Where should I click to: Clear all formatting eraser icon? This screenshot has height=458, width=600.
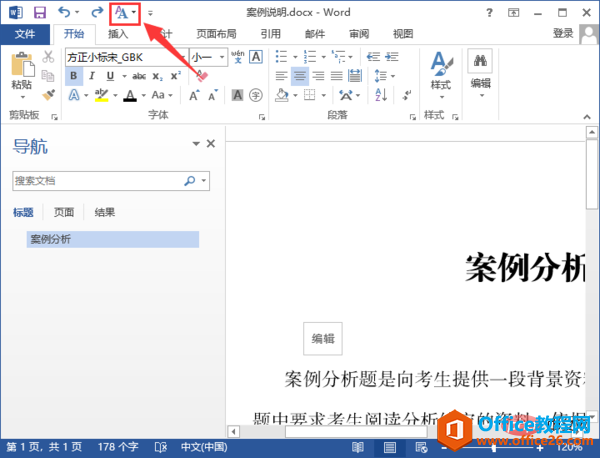201,75
